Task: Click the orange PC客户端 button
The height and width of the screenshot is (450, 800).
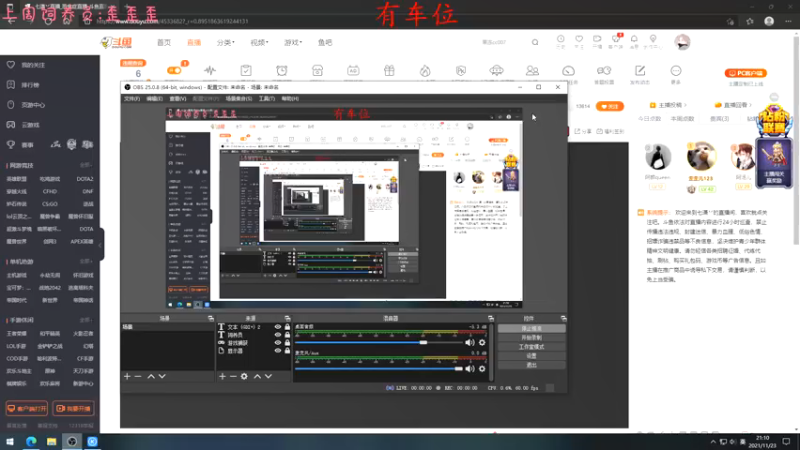Action: [x=746, y=73]
